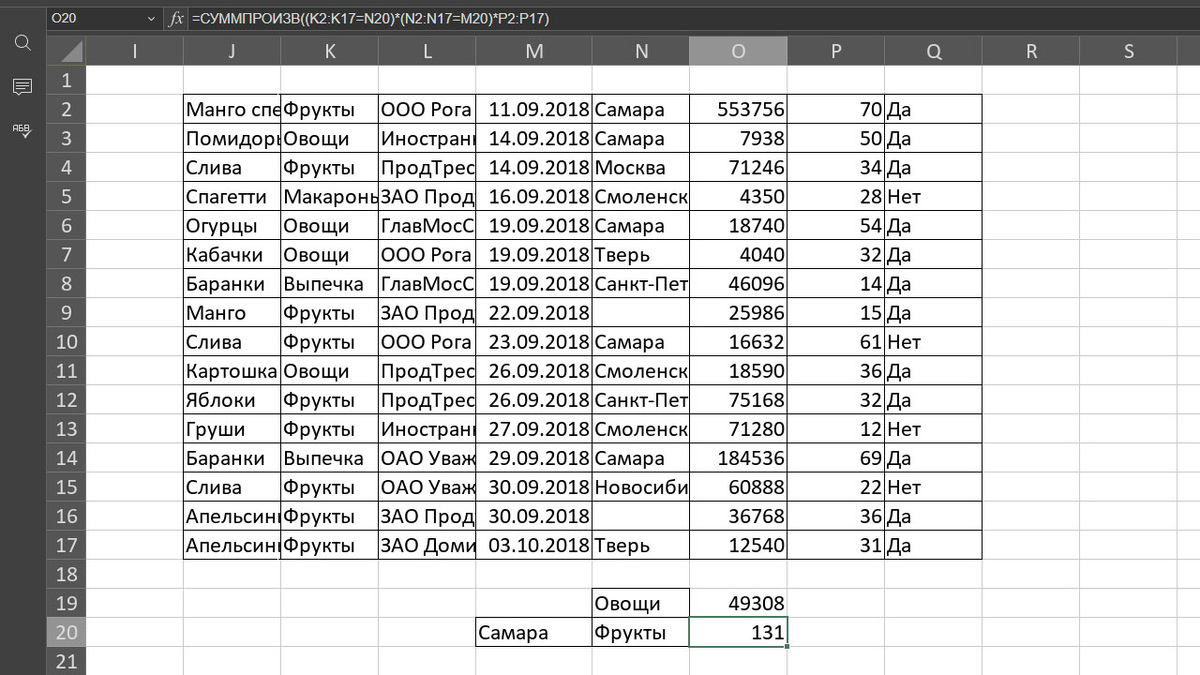
Task: Click value "69" in column P
Action: [x=836, y=458]
